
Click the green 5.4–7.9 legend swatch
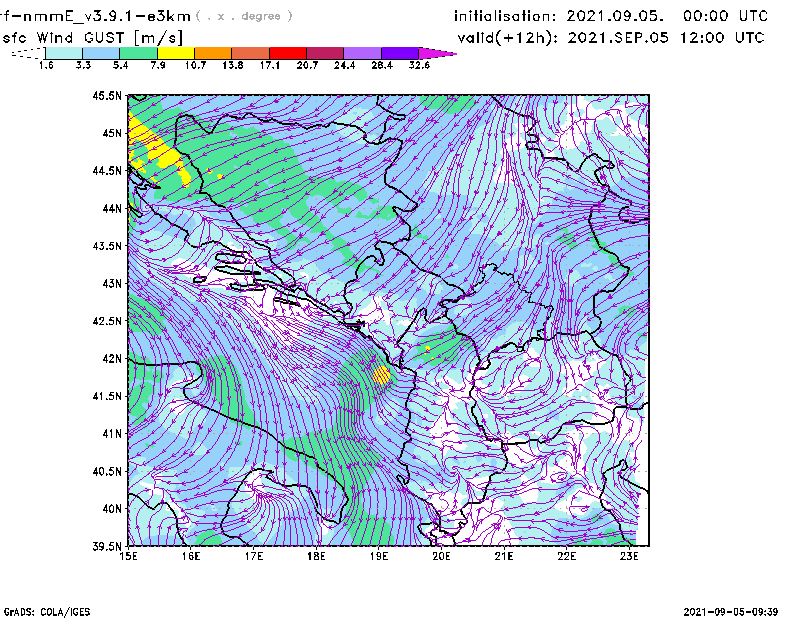[x=138, y=53]
